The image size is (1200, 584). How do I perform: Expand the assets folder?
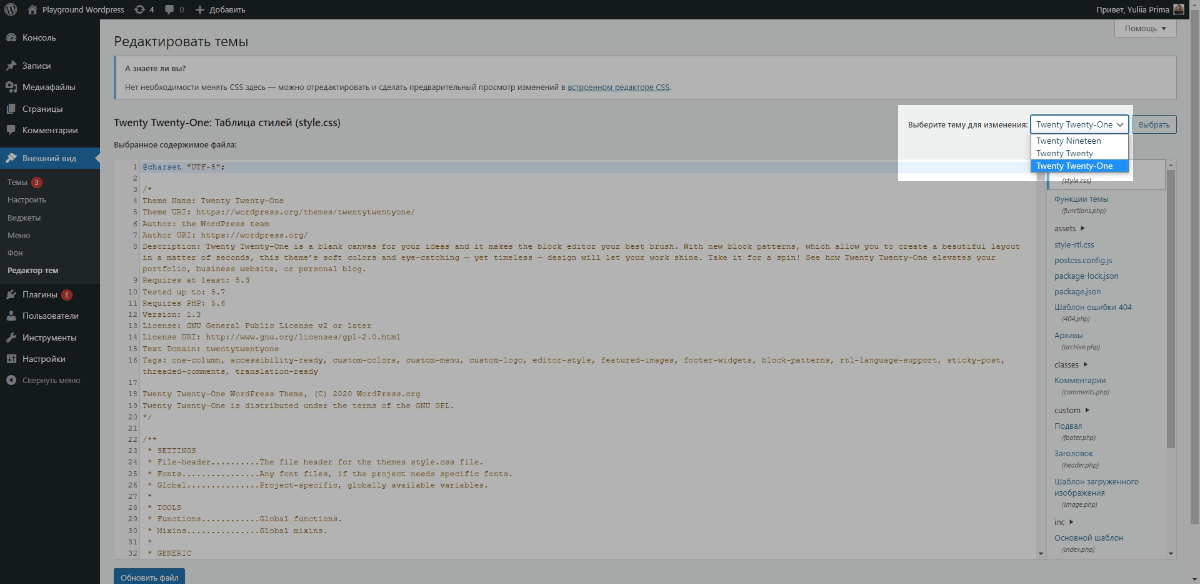click(x=1068, y=228)
